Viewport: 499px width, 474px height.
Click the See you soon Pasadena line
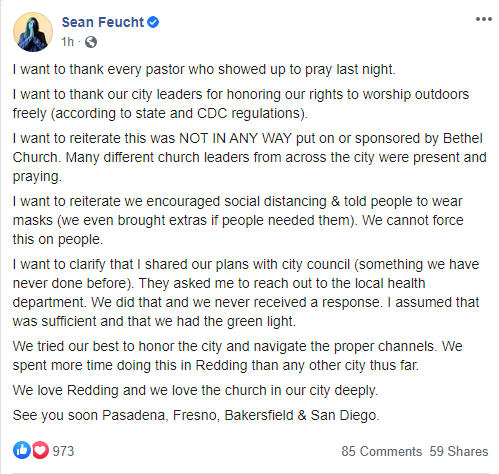196,416
